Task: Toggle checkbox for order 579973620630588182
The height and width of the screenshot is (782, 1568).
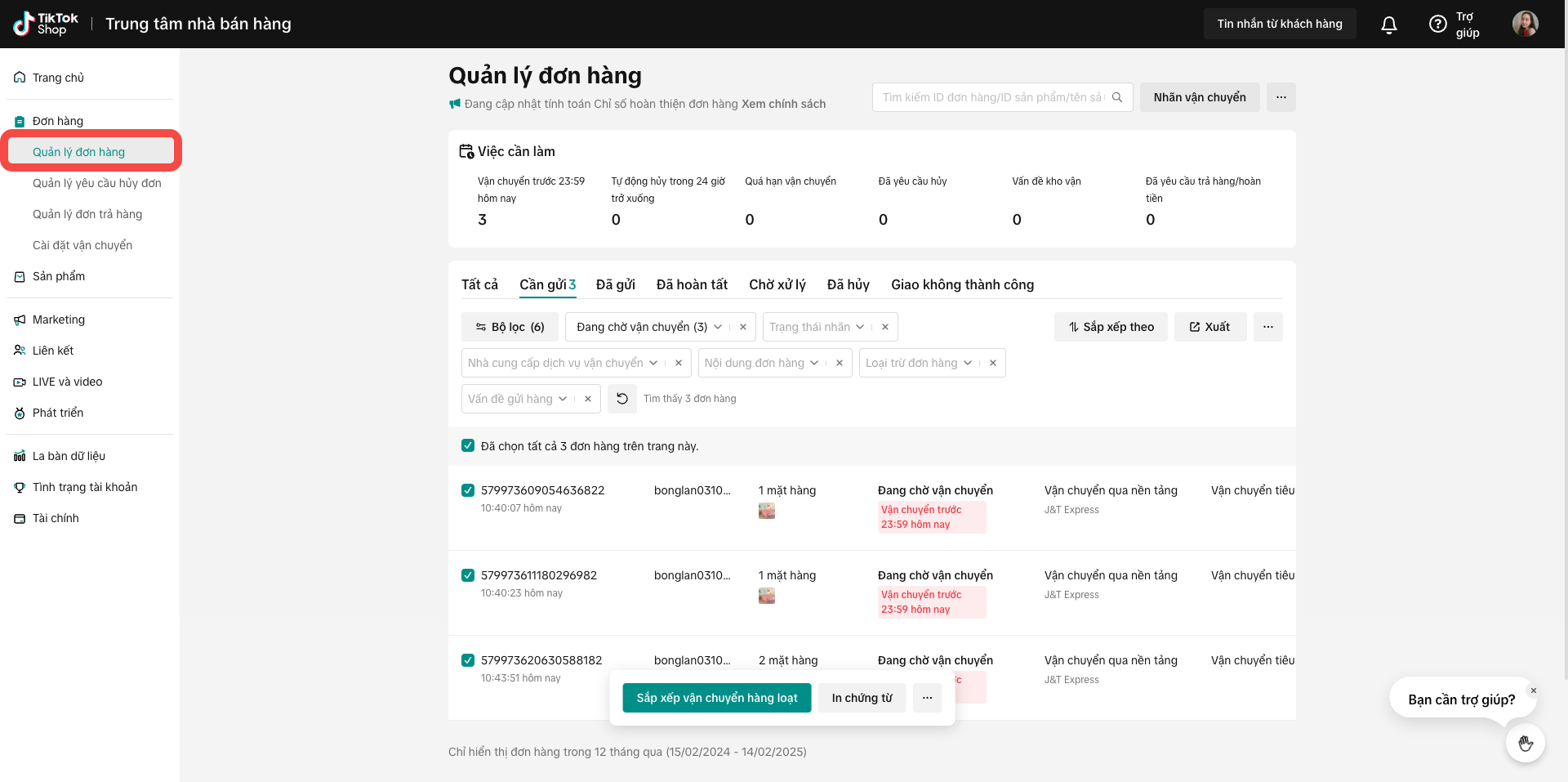Action: pyautogui.click(x=468, y=660)
